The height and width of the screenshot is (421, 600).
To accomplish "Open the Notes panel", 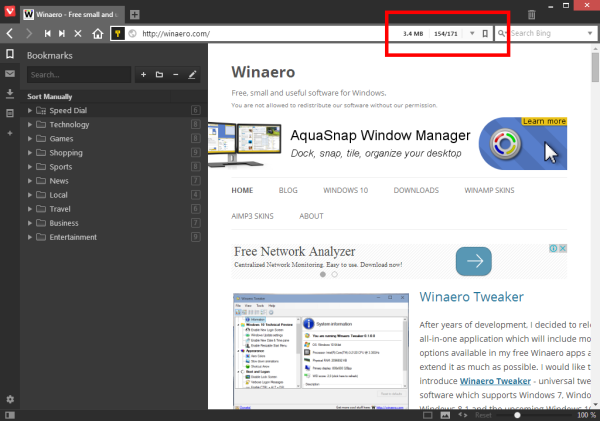I will [x=10, y=113].
